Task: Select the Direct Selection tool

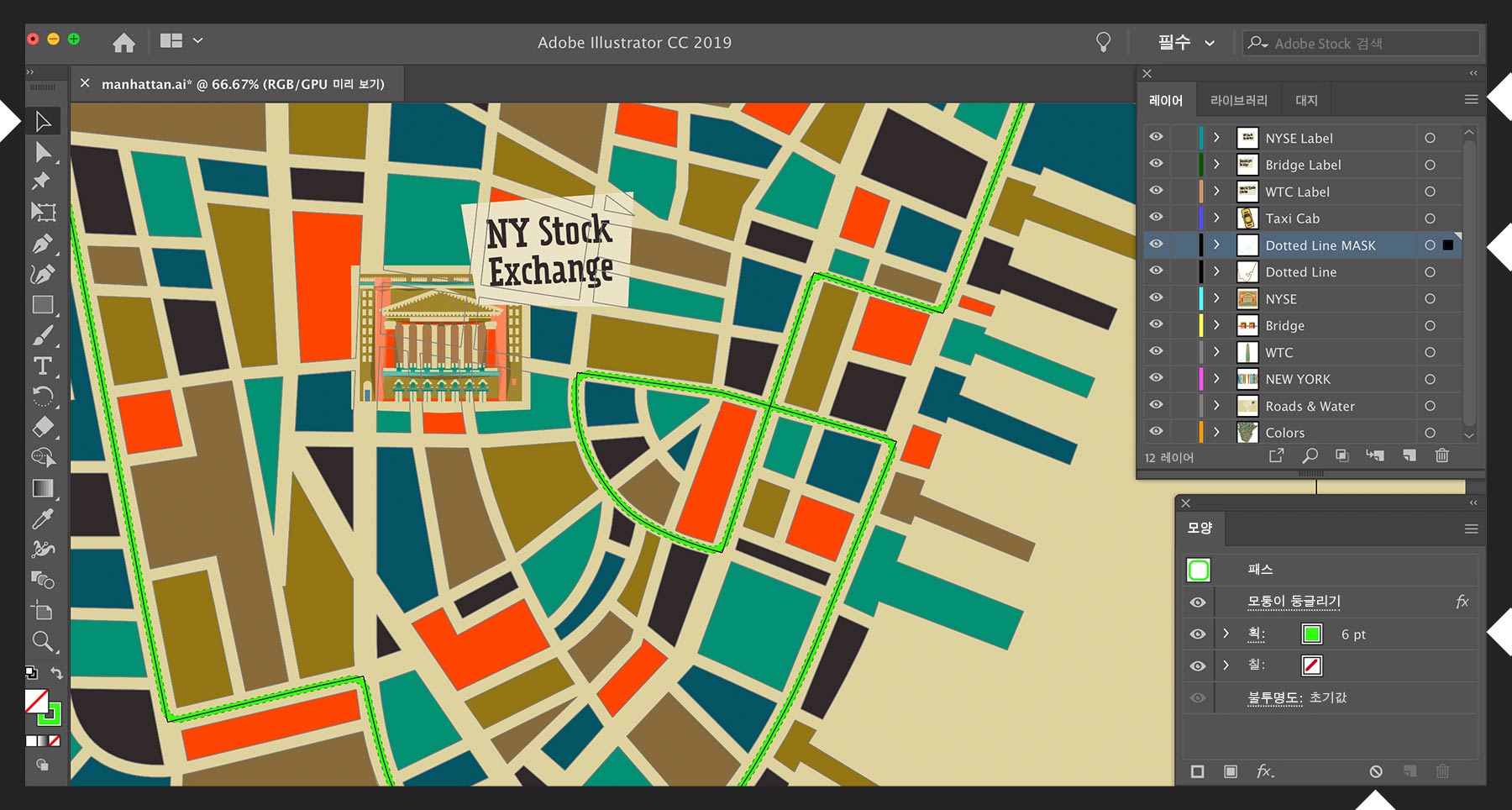Action: (43, 152)
